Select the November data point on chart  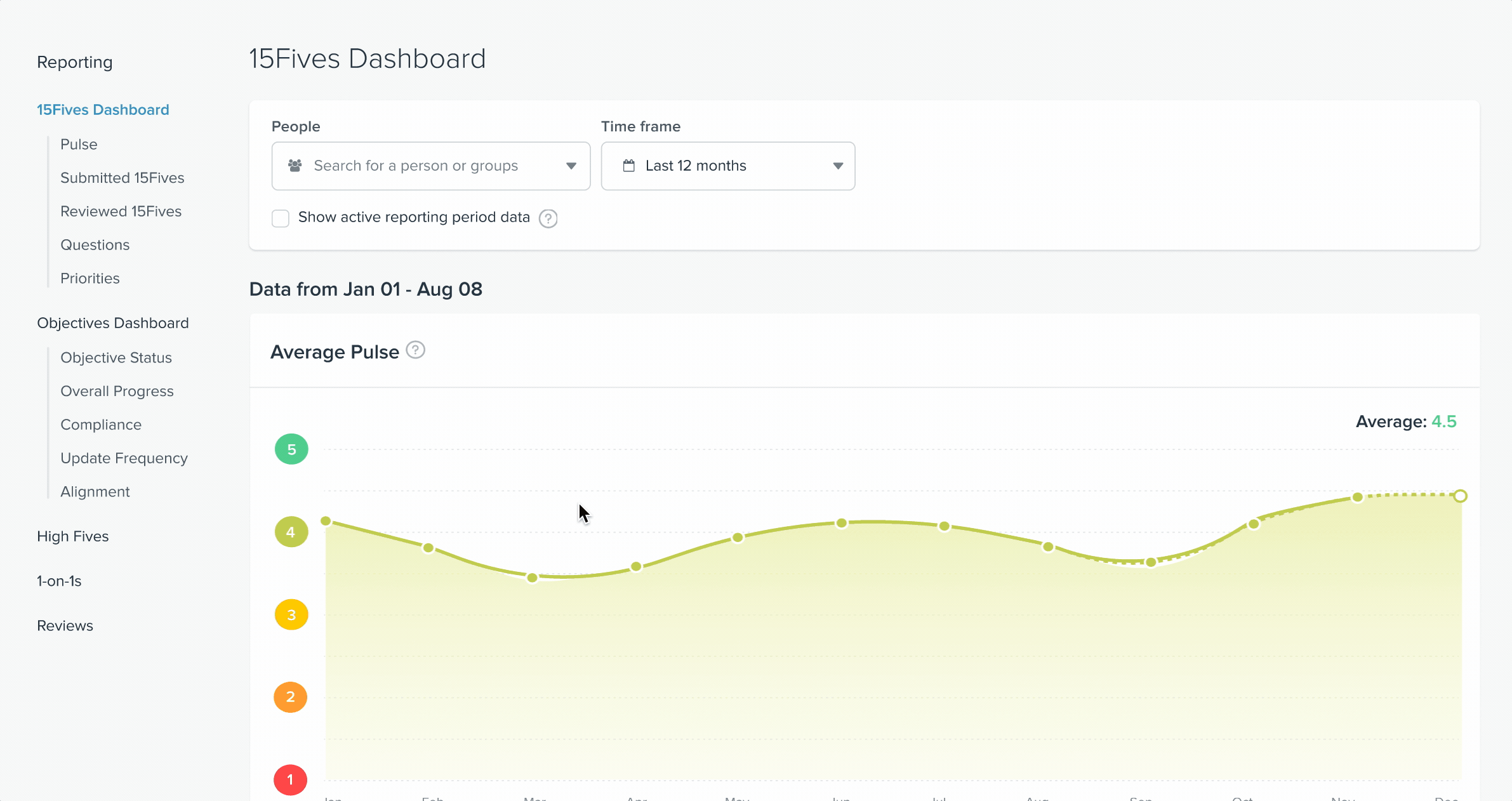(x=1358, y=497)
